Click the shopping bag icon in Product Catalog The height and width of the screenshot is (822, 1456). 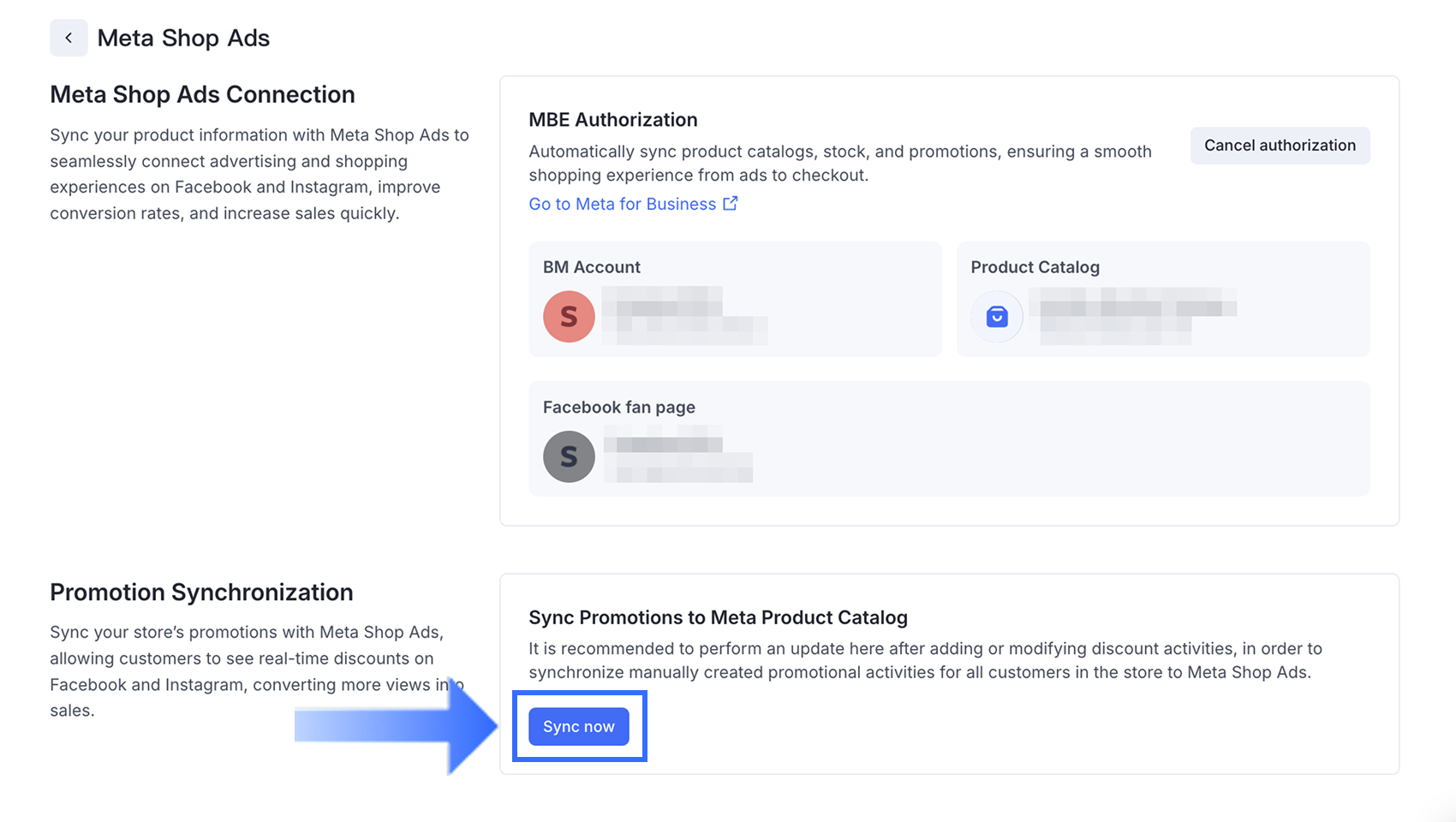997,317
